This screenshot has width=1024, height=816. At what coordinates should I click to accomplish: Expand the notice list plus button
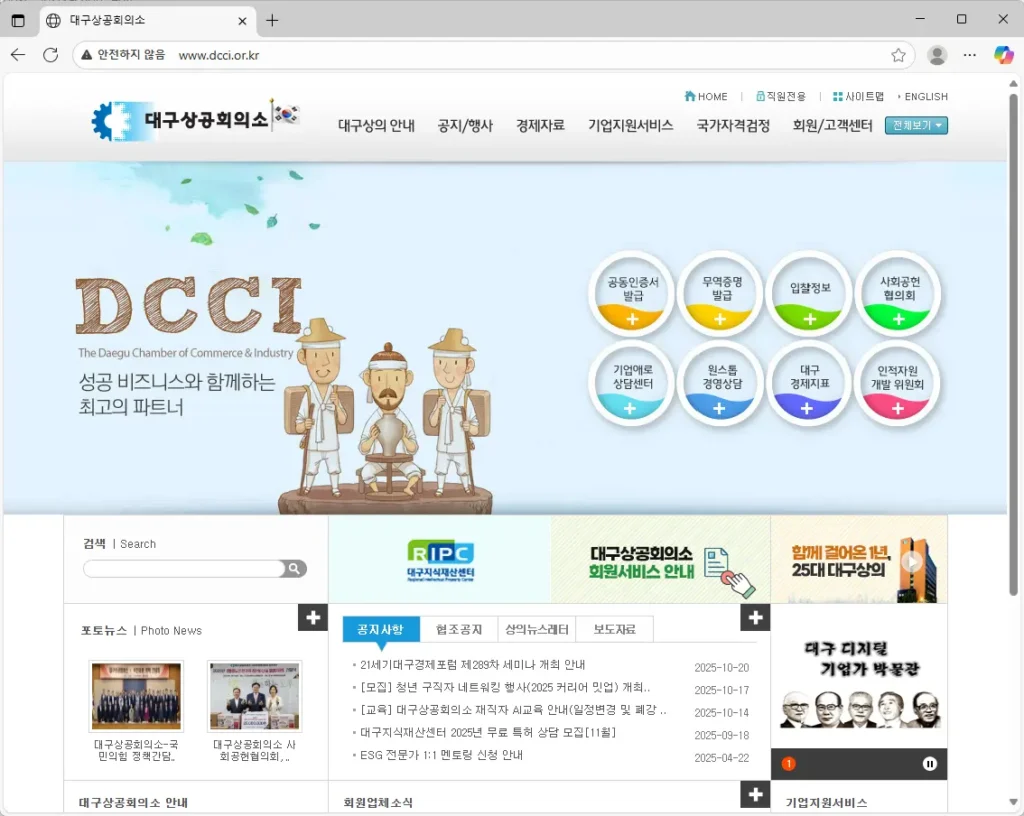point(755,618)
